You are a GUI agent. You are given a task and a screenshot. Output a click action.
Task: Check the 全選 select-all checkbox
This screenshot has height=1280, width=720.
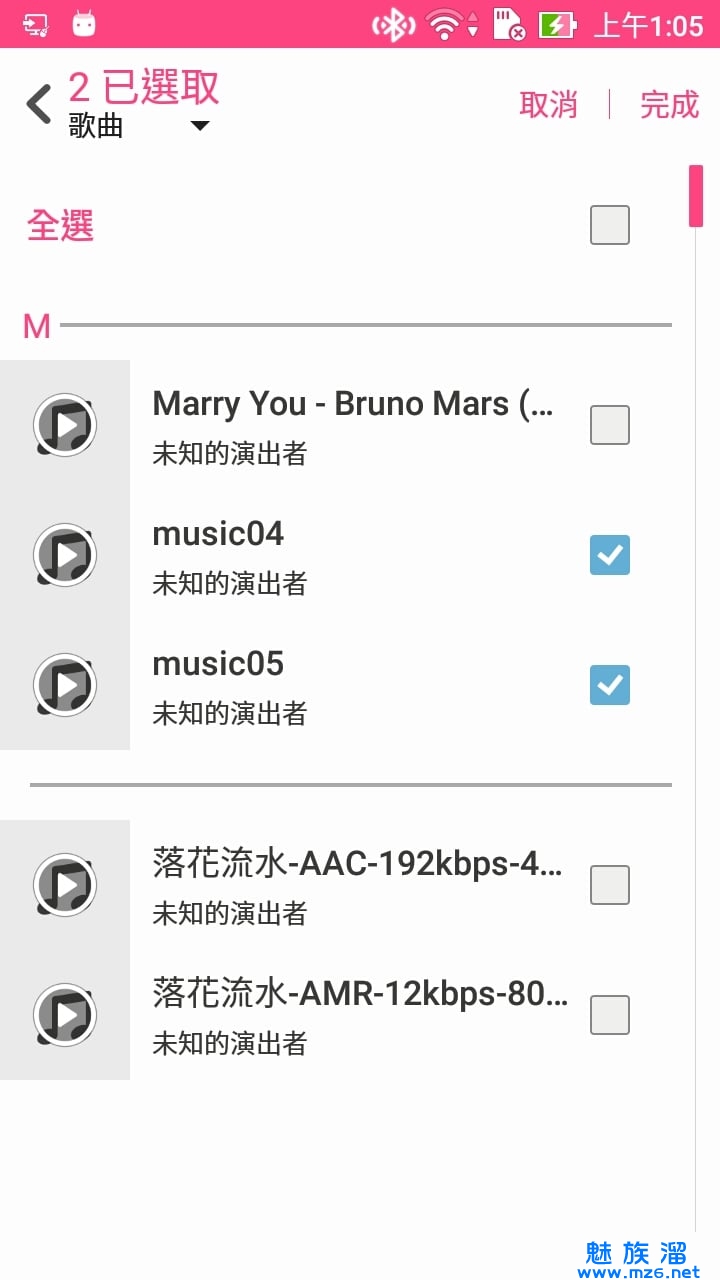[610, 225]
